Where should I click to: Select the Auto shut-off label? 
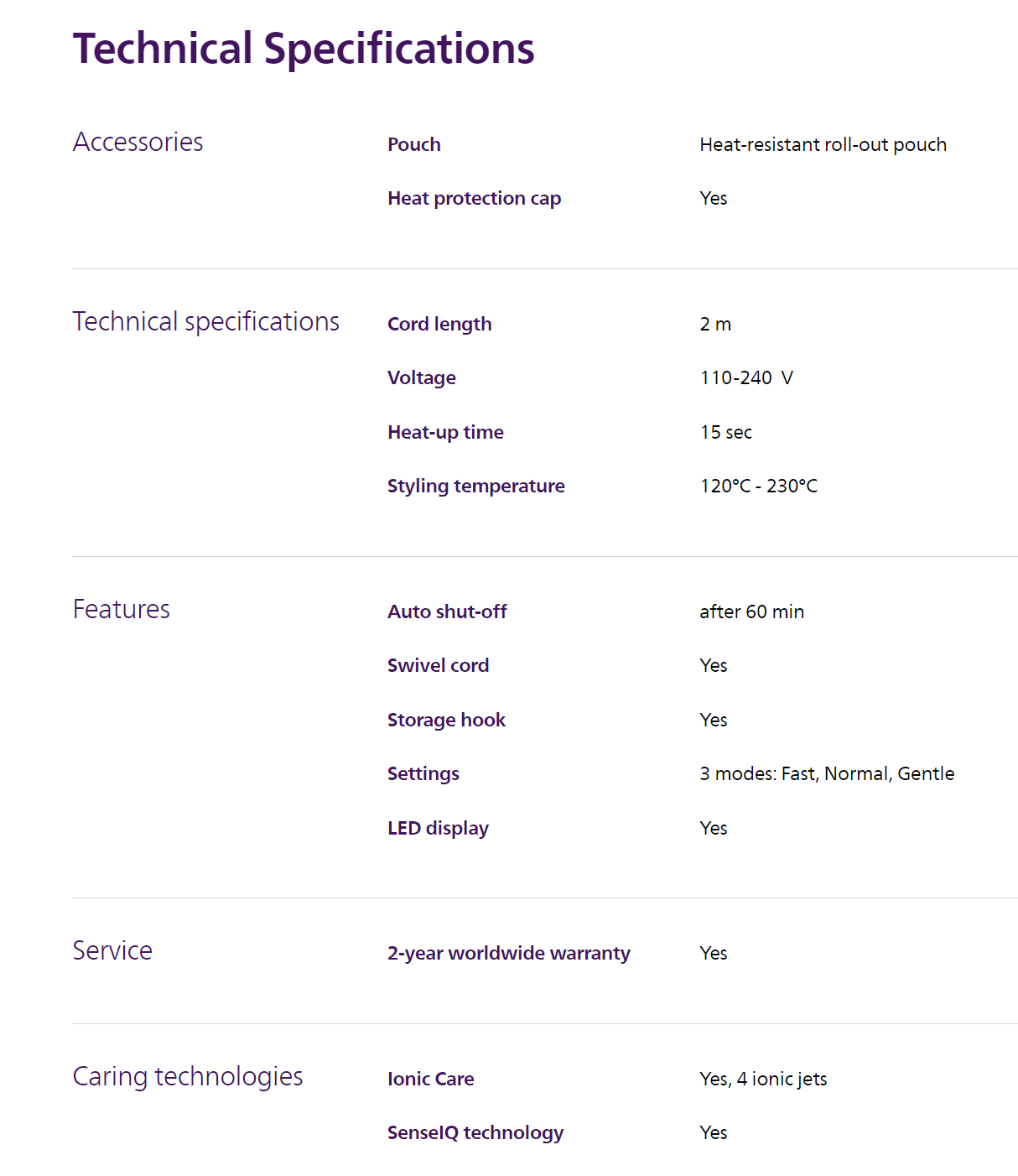pyautogui.click(x=447, y=611)
